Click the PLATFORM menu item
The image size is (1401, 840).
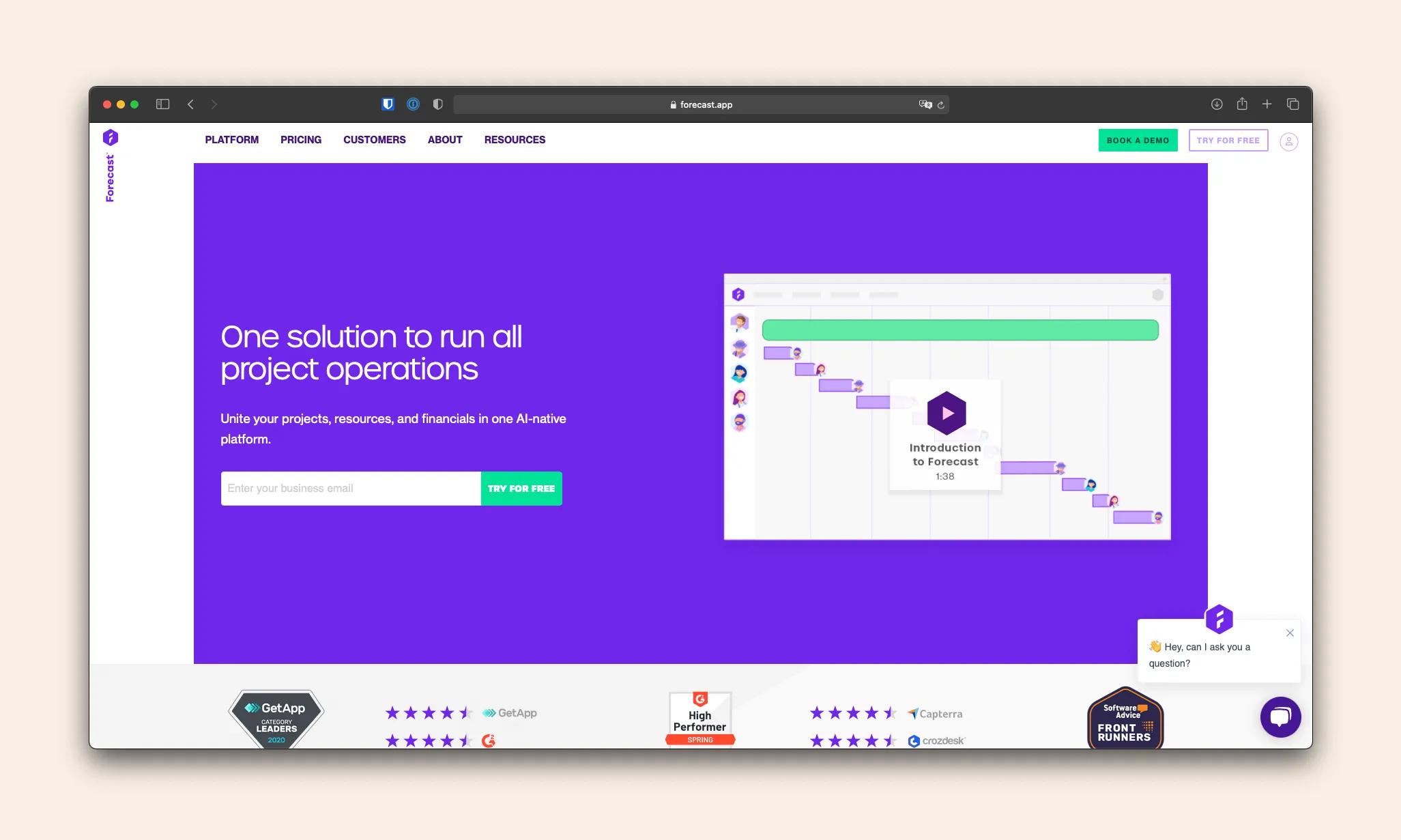(231, 139)
